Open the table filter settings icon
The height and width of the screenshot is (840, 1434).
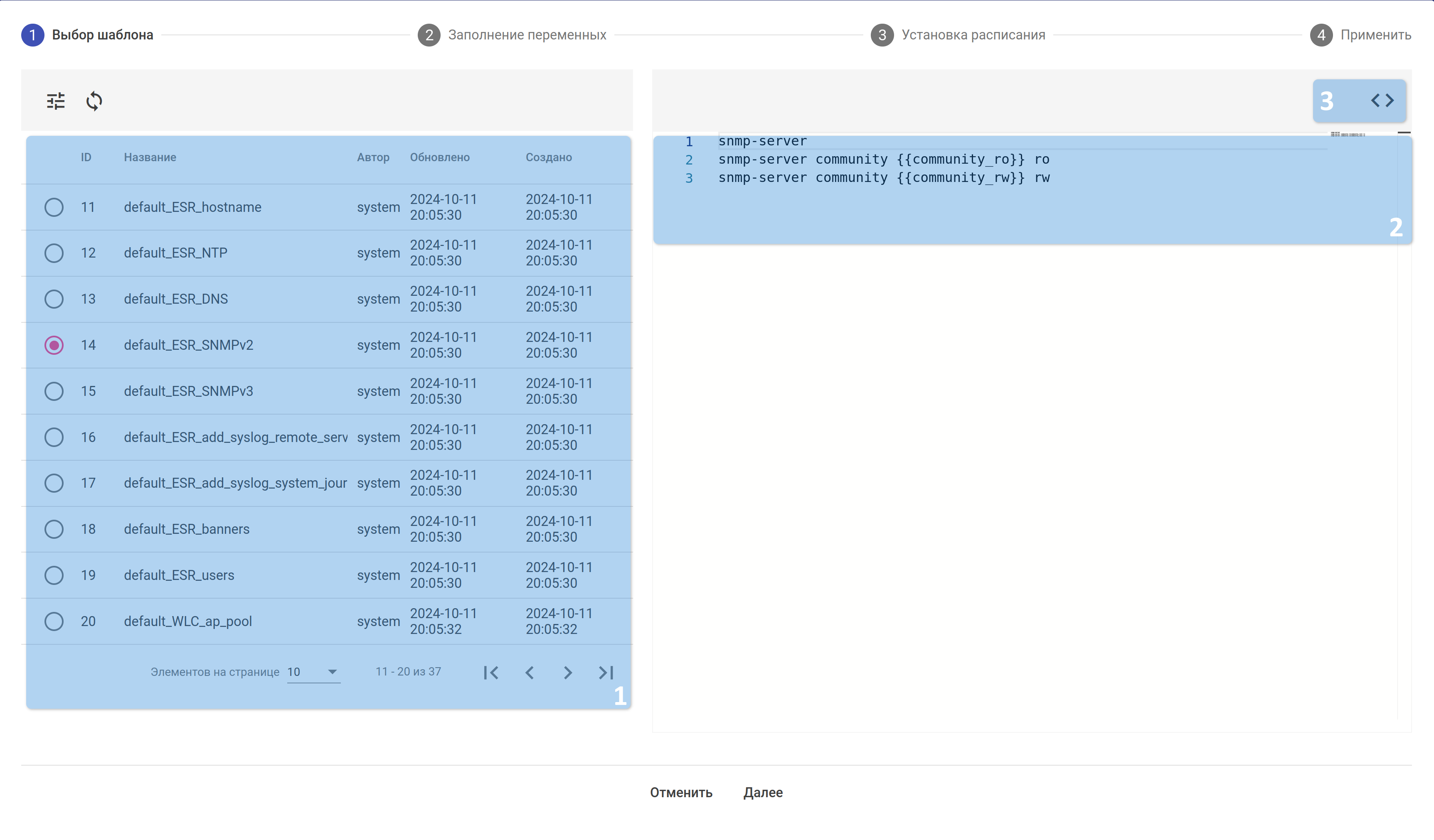pyautogui.click(x=56, y=101)
